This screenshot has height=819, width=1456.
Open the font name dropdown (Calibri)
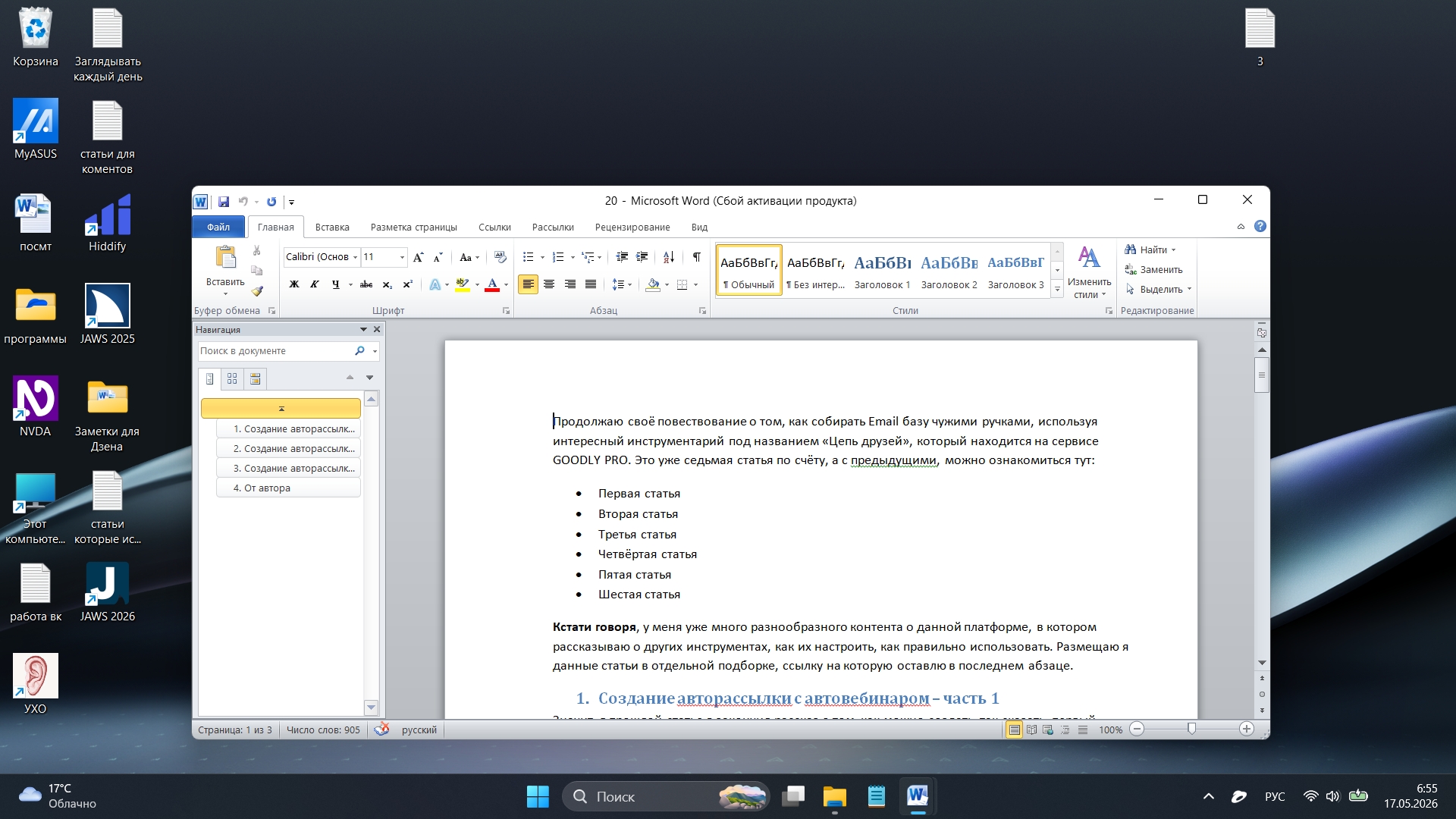pyautogui.click(x=355, y=257)
